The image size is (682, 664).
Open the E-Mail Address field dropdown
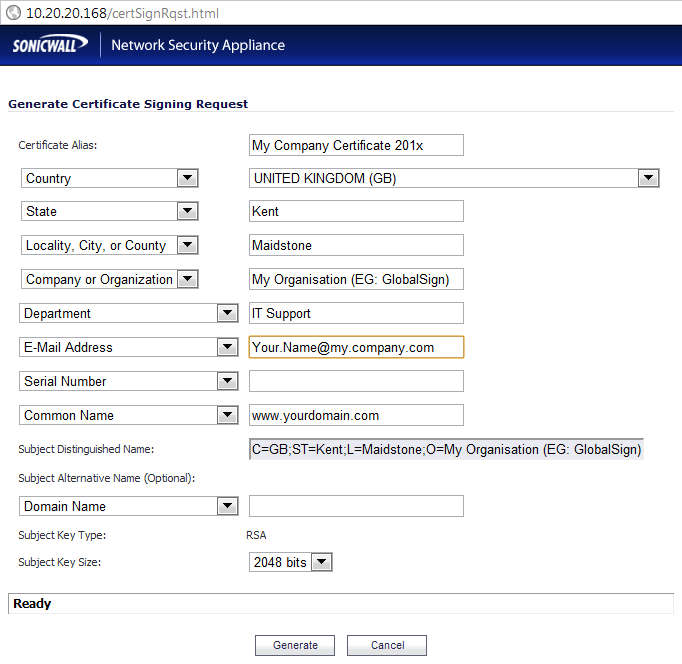click(x=128, y=347)
